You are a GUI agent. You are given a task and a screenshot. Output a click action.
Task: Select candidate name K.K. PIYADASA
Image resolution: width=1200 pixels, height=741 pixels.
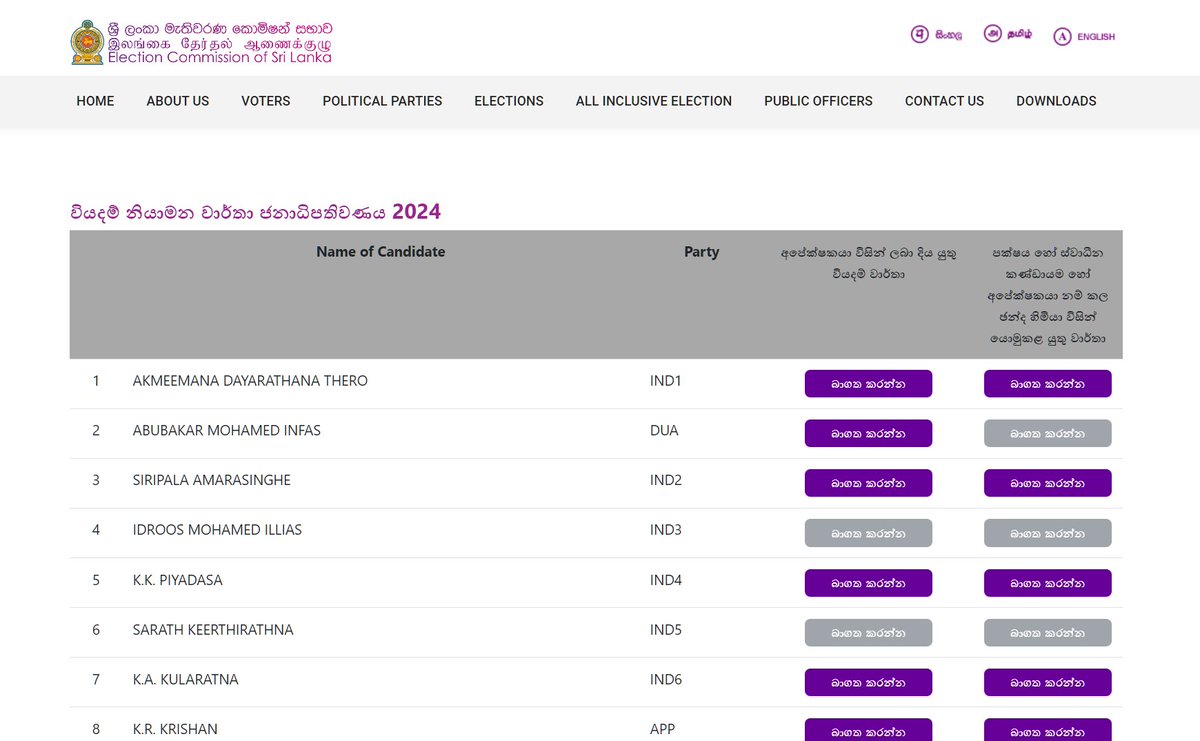tap(178, 580)
